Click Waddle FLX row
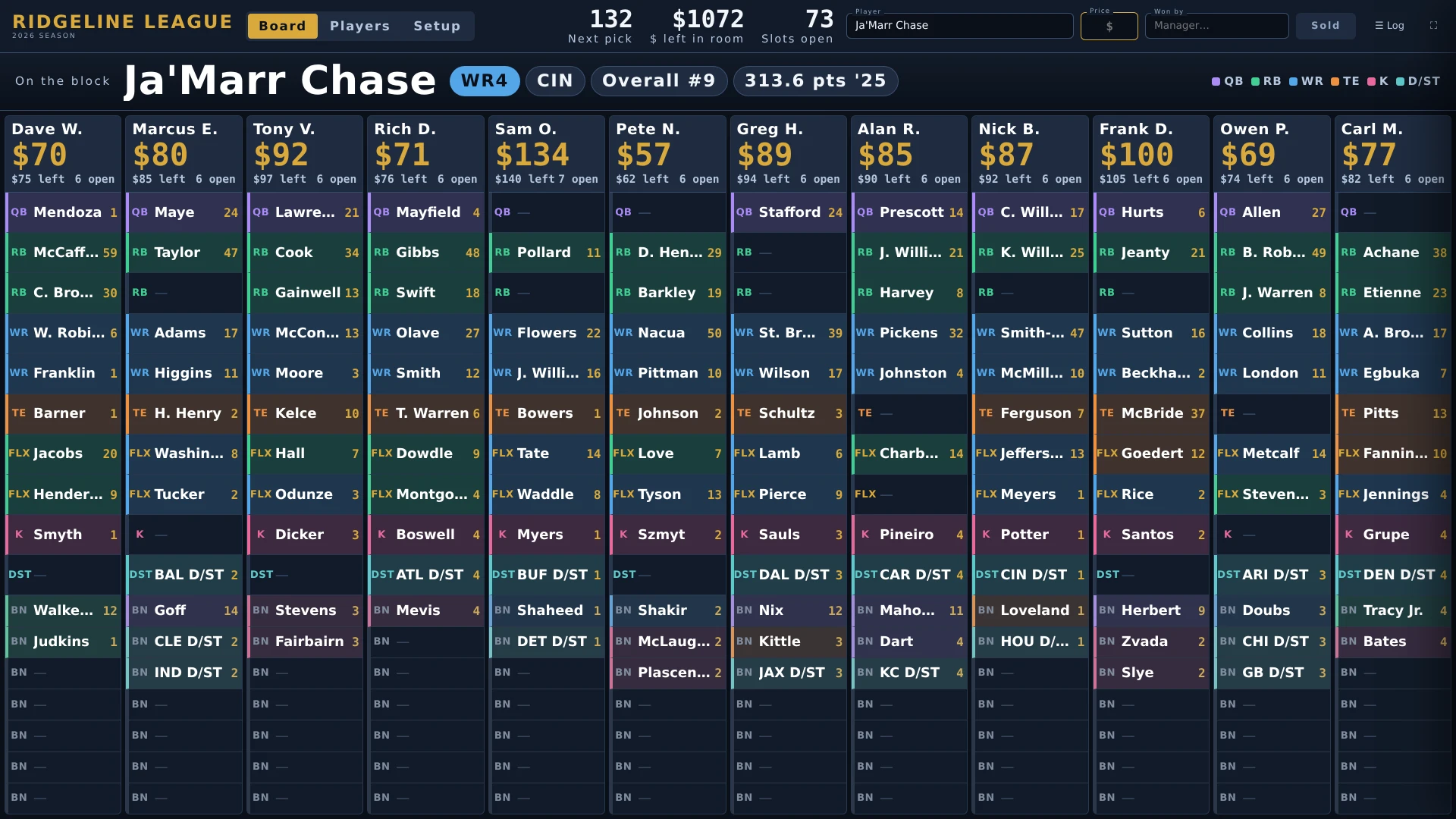 547,494
